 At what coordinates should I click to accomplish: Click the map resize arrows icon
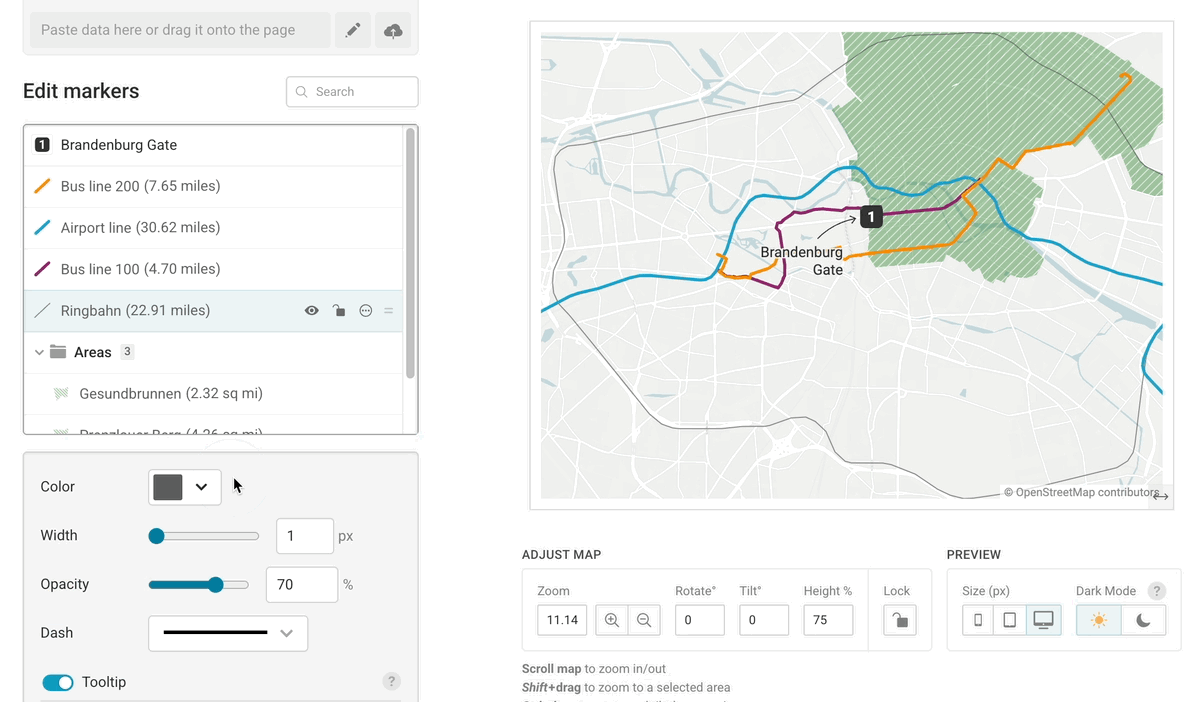coord(1160,496)
